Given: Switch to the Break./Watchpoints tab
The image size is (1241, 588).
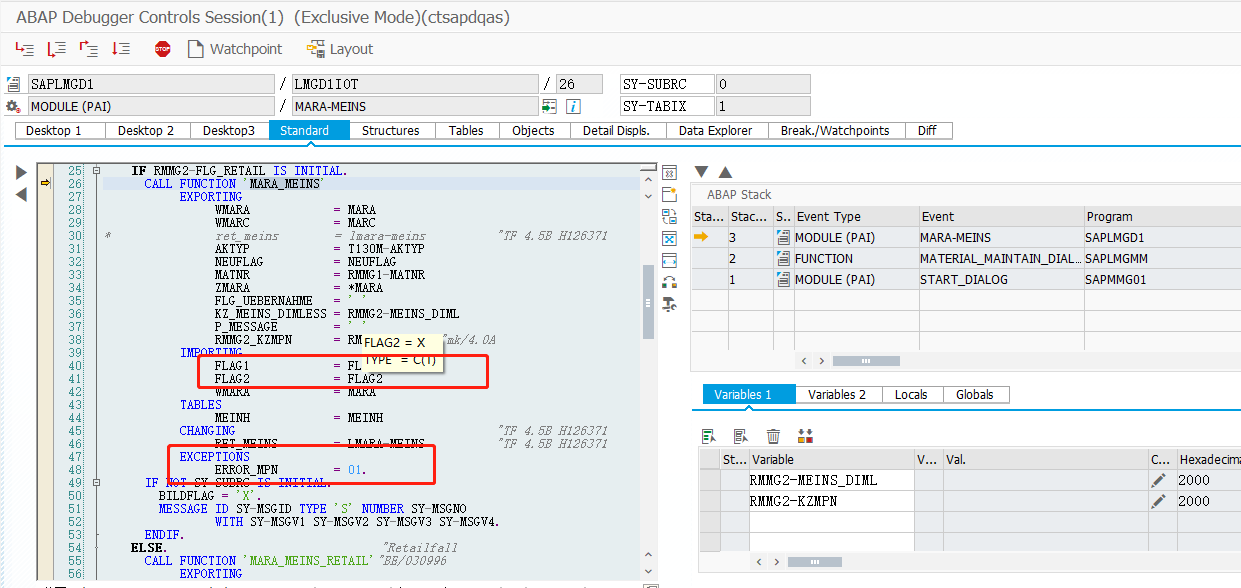Looking at the screenshot, I should (836, 130).
